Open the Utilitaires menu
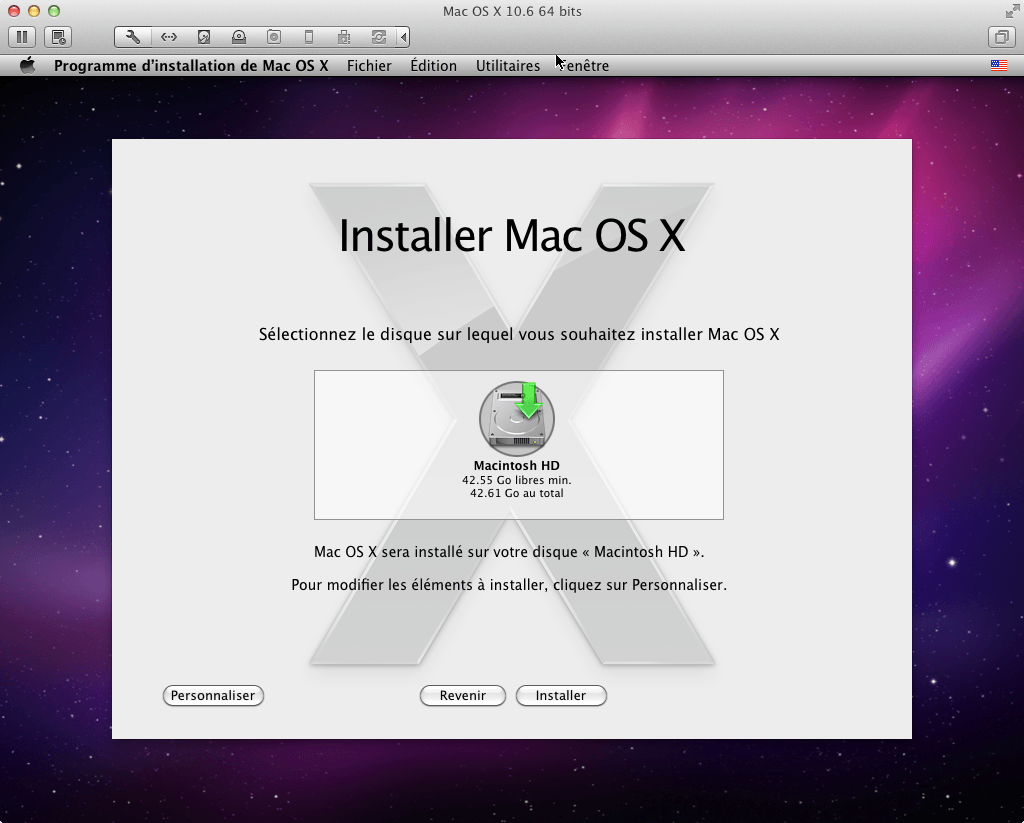 click(507, 66)
